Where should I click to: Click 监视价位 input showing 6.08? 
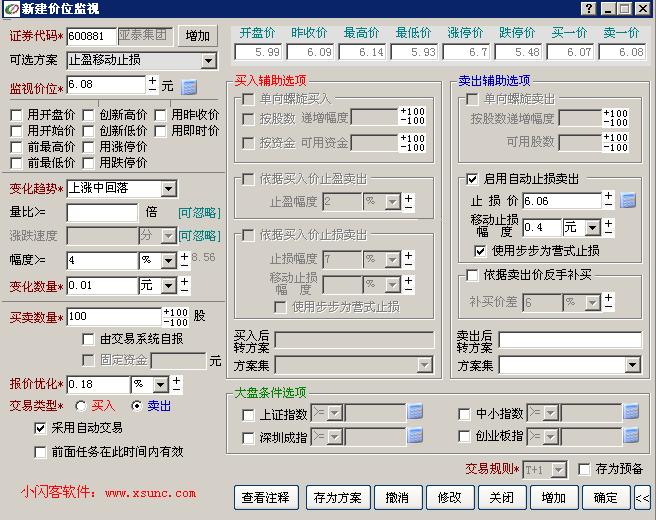pyautogui.click(x=106, y=85)
